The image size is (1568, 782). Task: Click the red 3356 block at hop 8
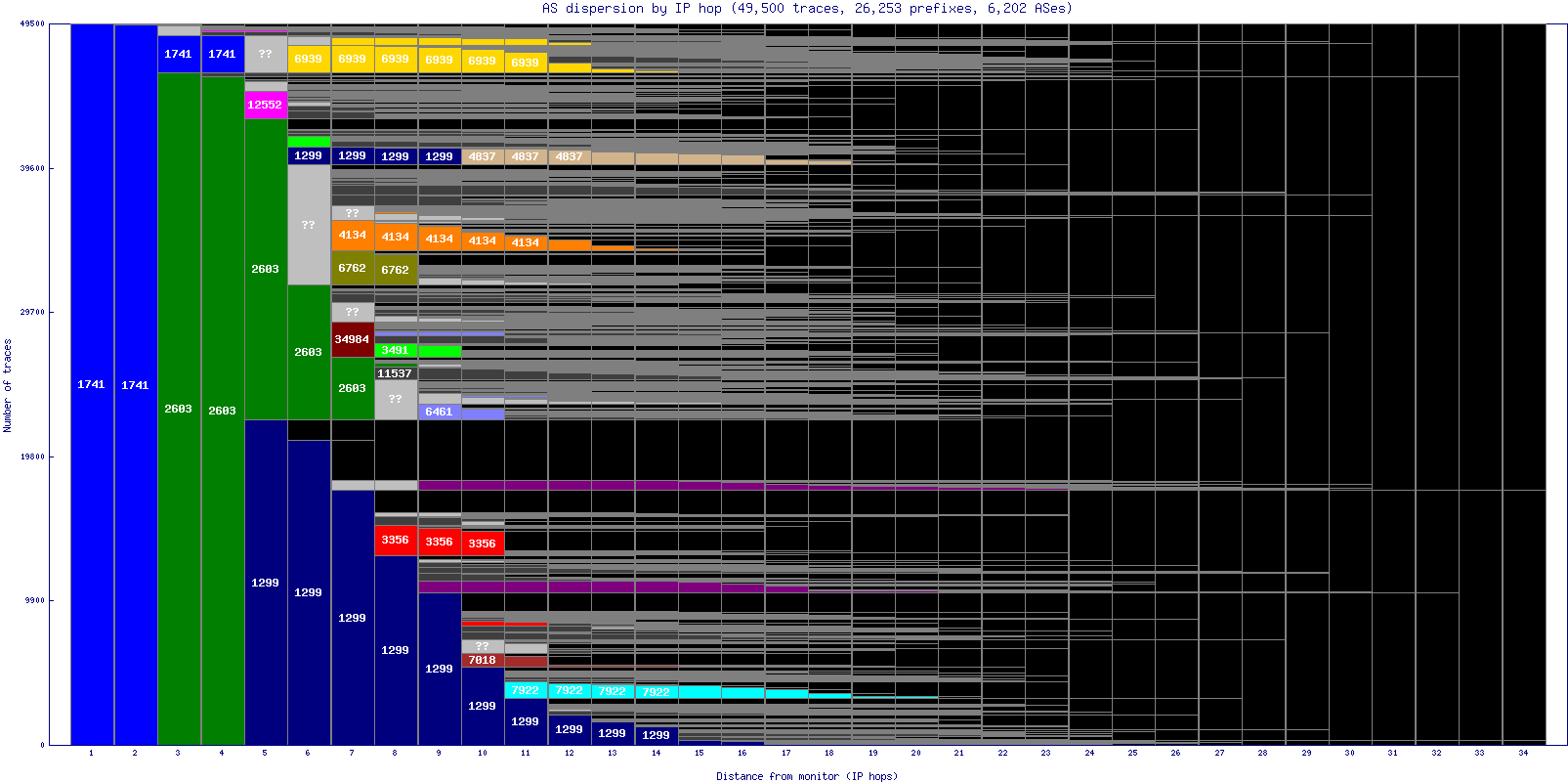[396, 540]
